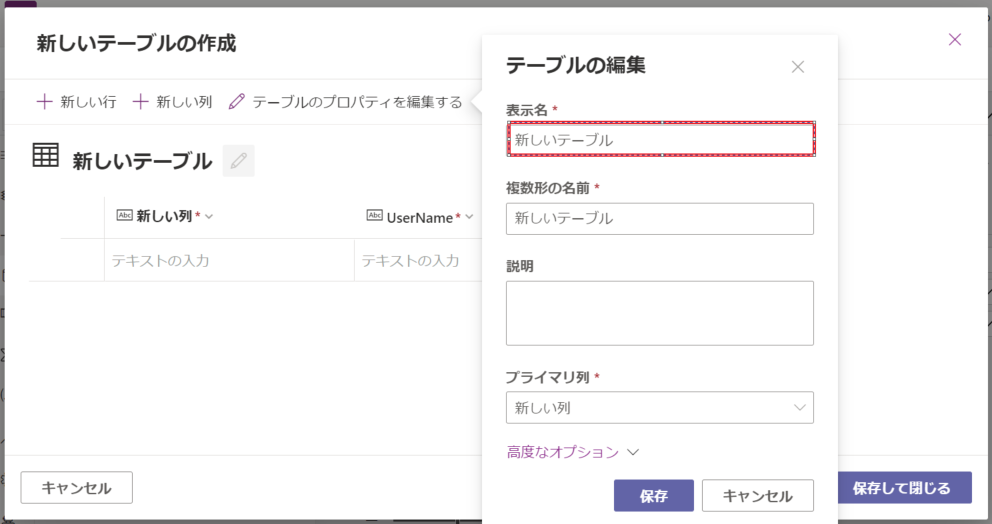Click the 保存して閉じる button

coord(905,488)
